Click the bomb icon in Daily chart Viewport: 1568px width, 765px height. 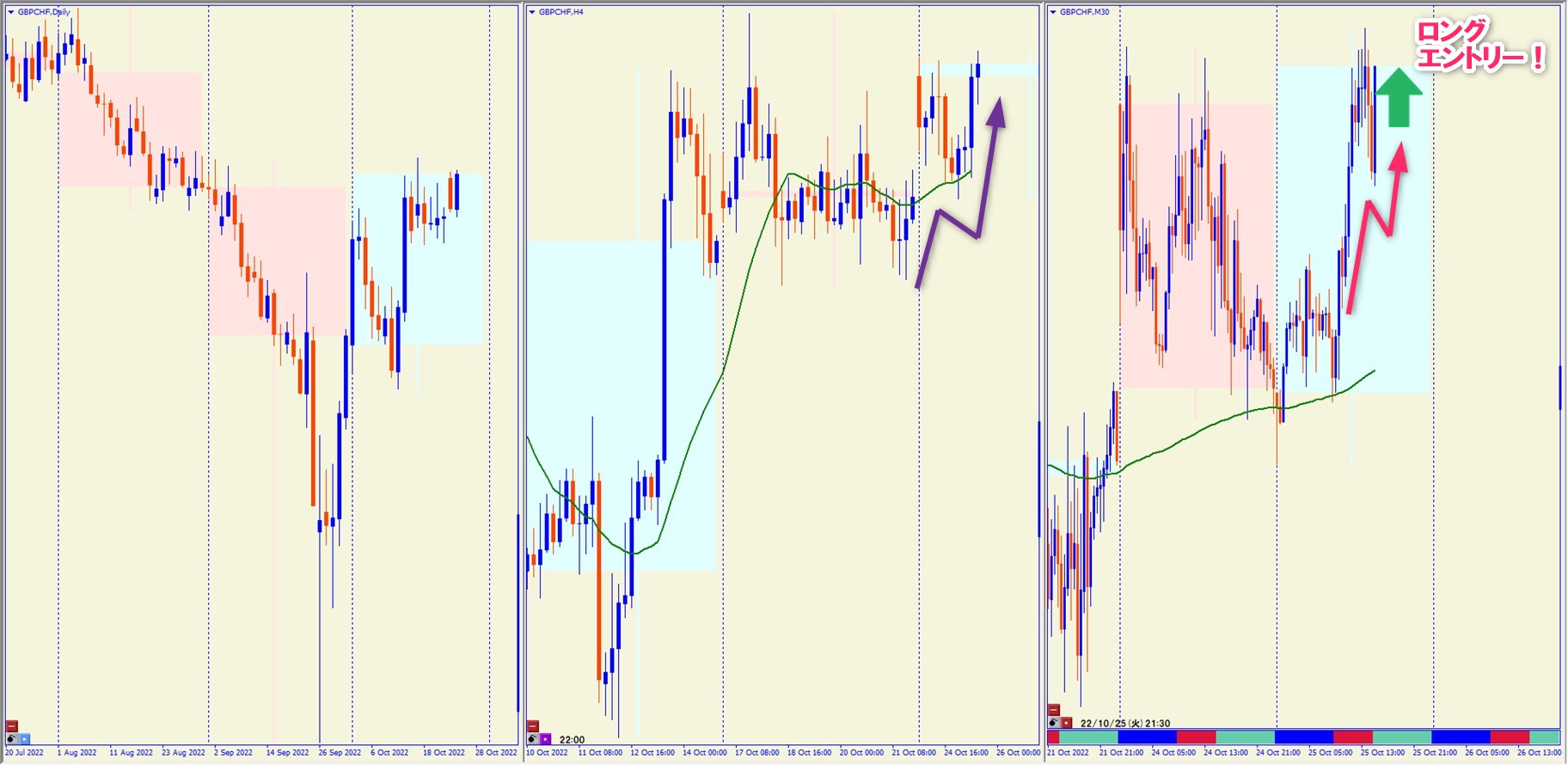click(x=12, y=738)
